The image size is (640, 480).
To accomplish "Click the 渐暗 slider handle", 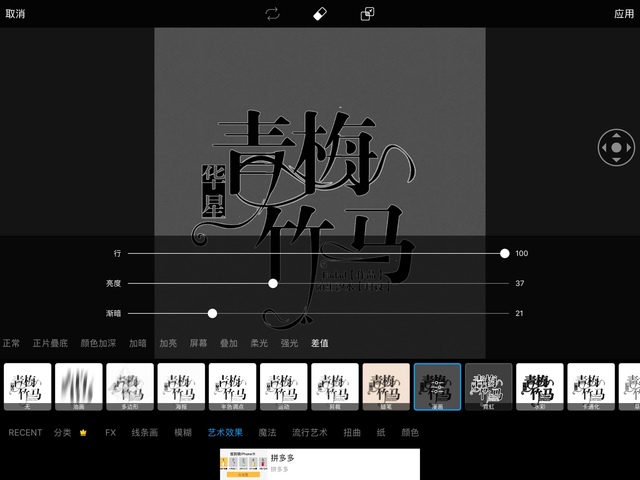I will coord(212,313).
